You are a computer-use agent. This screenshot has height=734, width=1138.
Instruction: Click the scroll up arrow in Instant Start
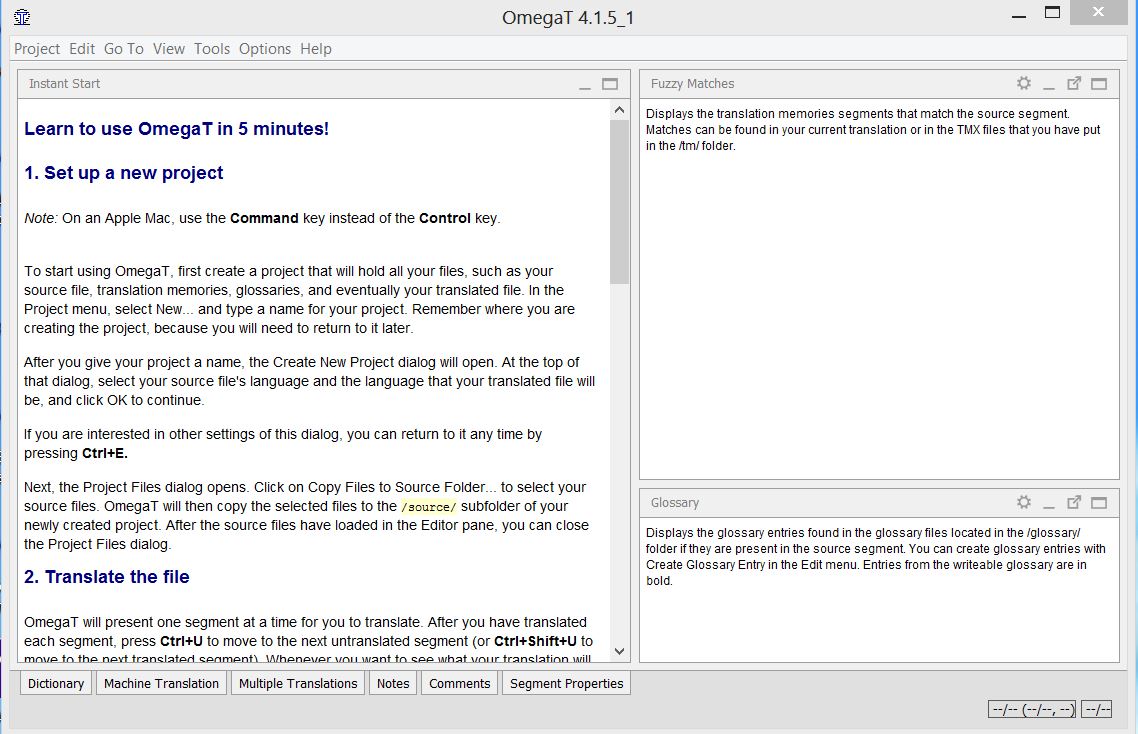(619, 110)
